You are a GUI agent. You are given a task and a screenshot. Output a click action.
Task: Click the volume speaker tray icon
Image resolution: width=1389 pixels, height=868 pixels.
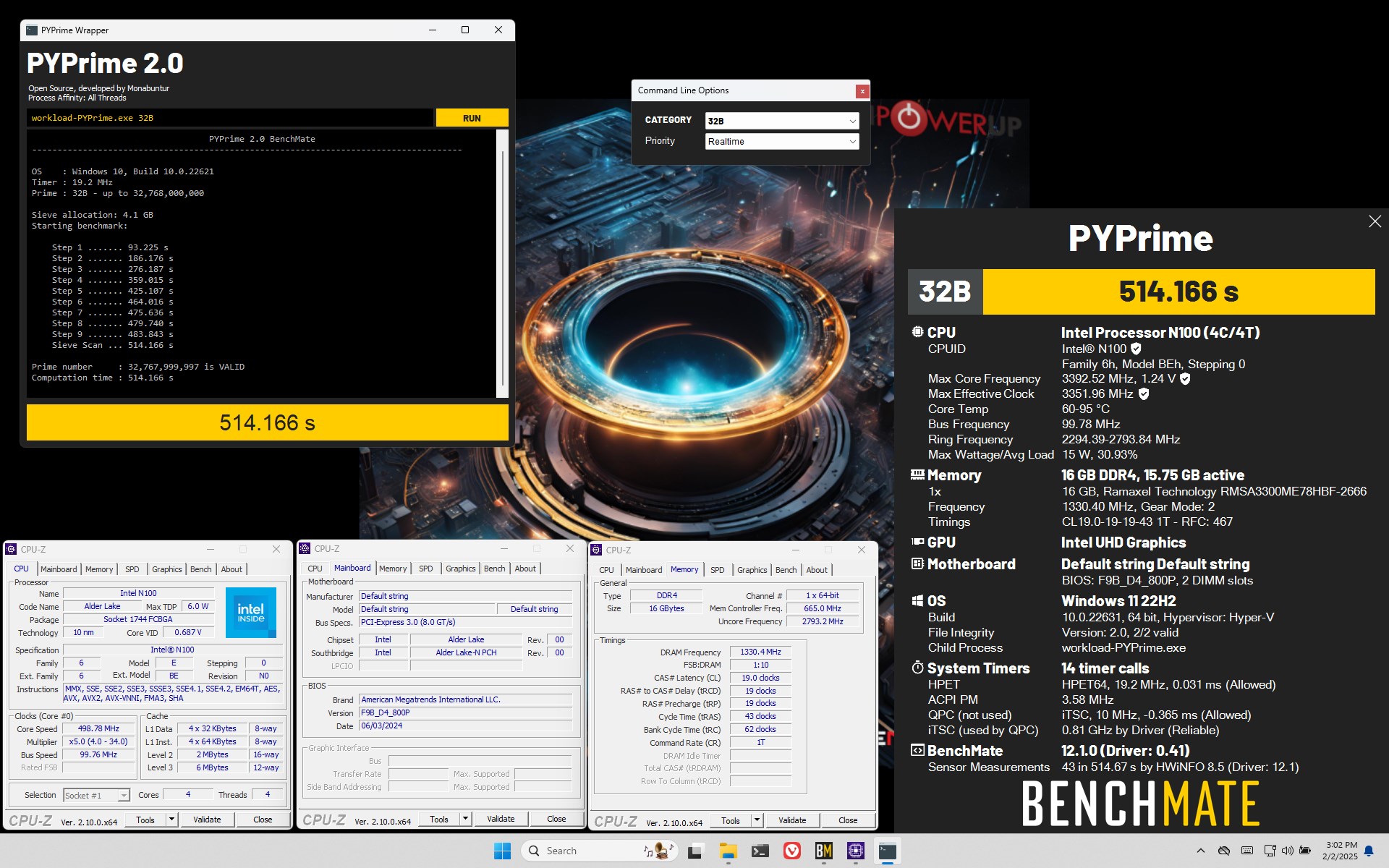tap(1288, 851)
